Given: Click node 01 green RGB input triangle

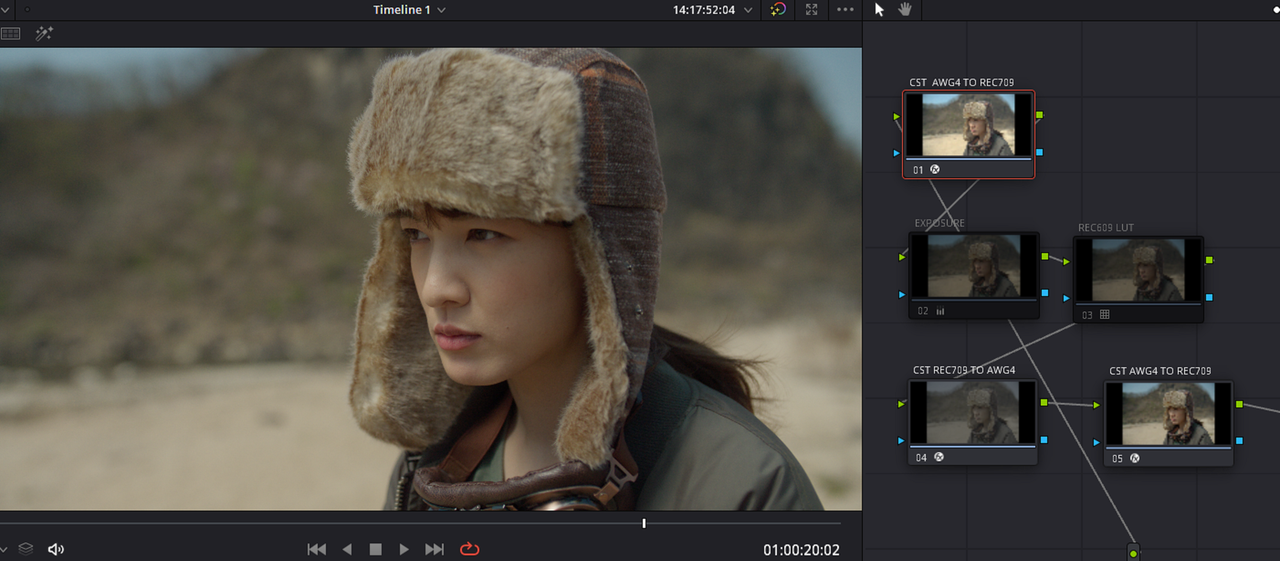Looking at the screenshot, I should (897, 117).
